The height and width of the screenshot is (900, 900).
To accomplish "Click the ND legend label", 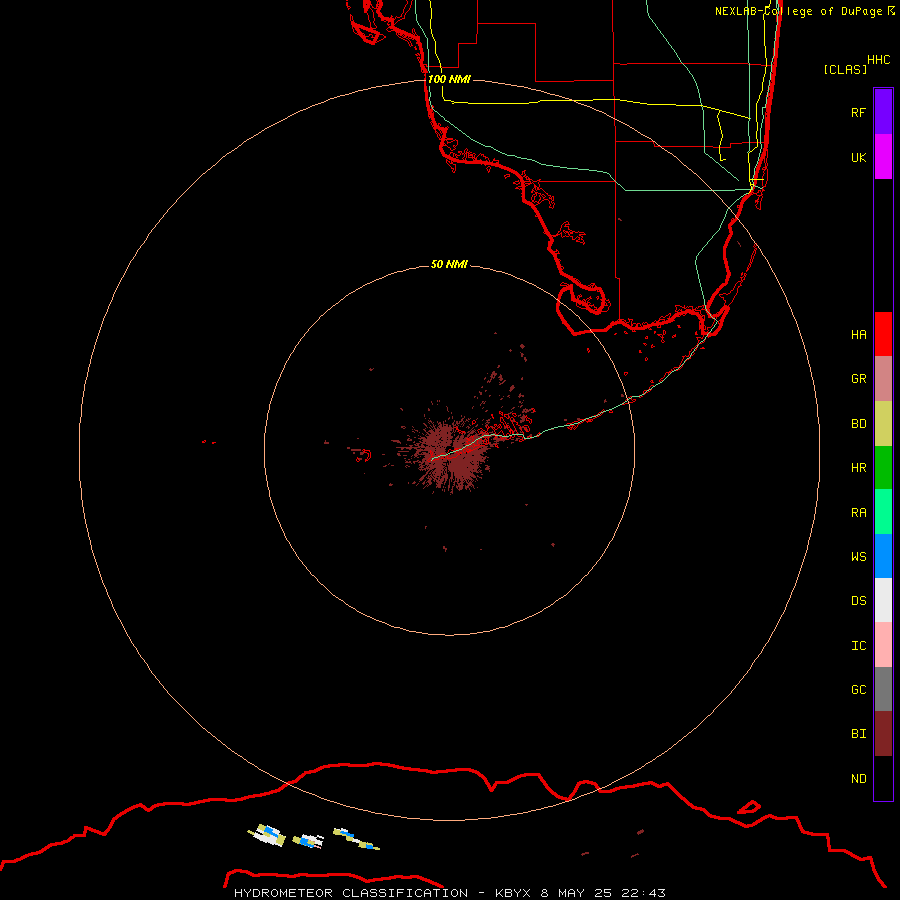I will point(858,779).
